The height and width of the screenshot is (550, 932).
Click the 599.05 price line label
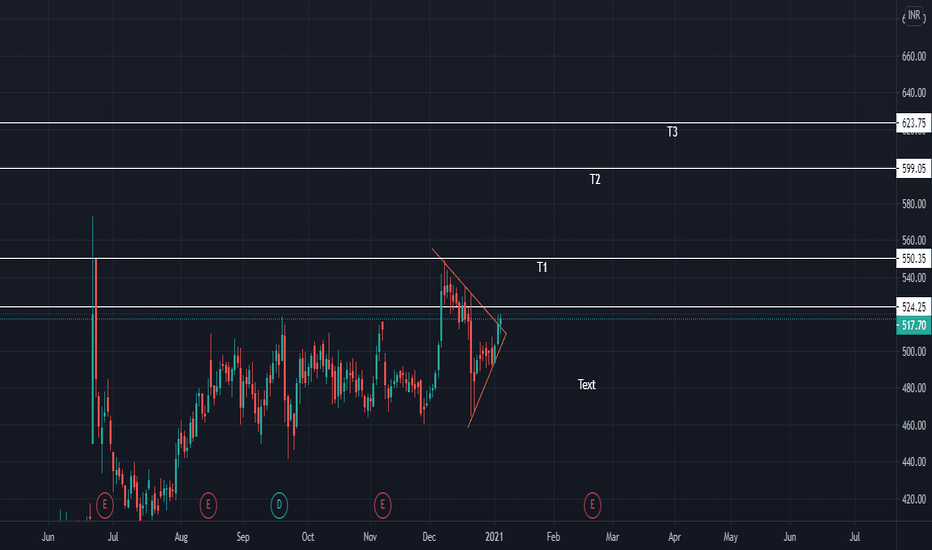pyautogui.click(x=914, y=168)
